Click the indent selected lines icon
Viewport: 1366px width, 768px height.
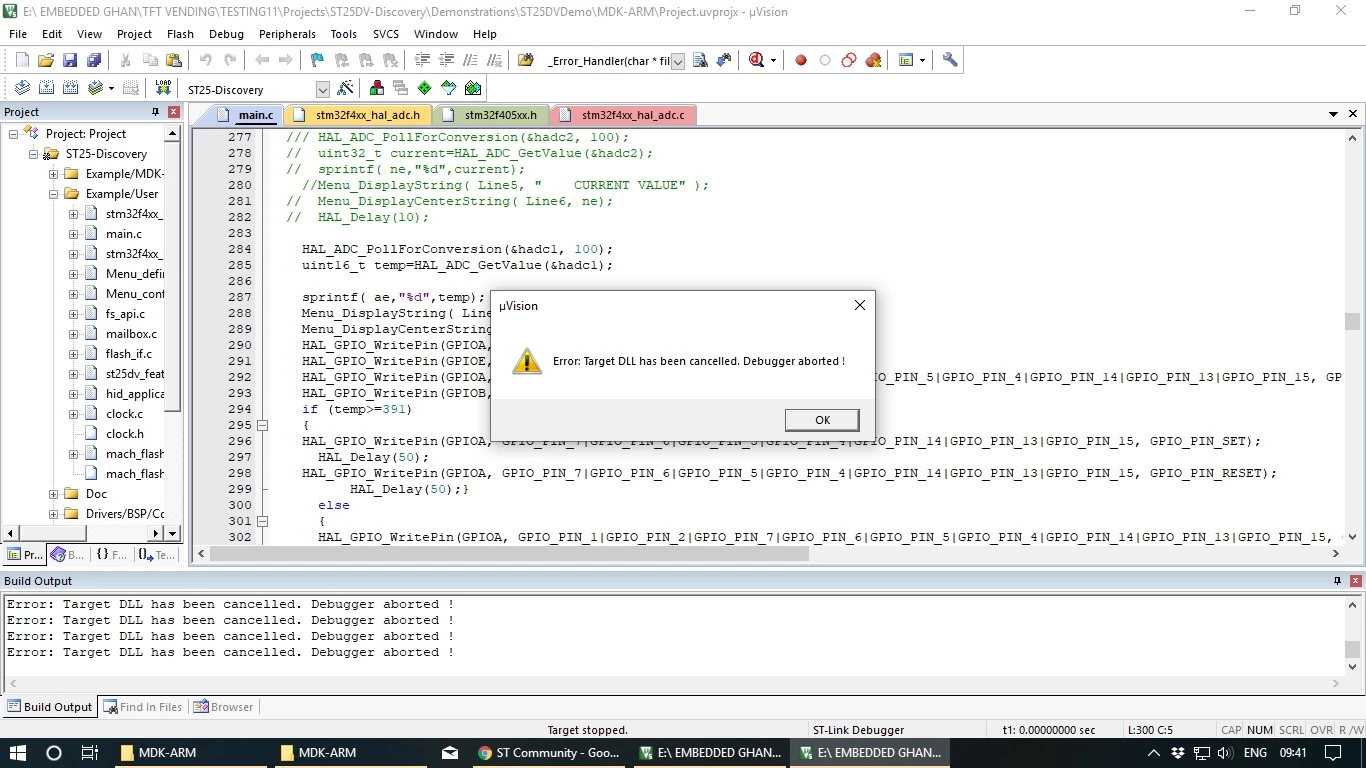pyautogui.click(x=422, y=60)
